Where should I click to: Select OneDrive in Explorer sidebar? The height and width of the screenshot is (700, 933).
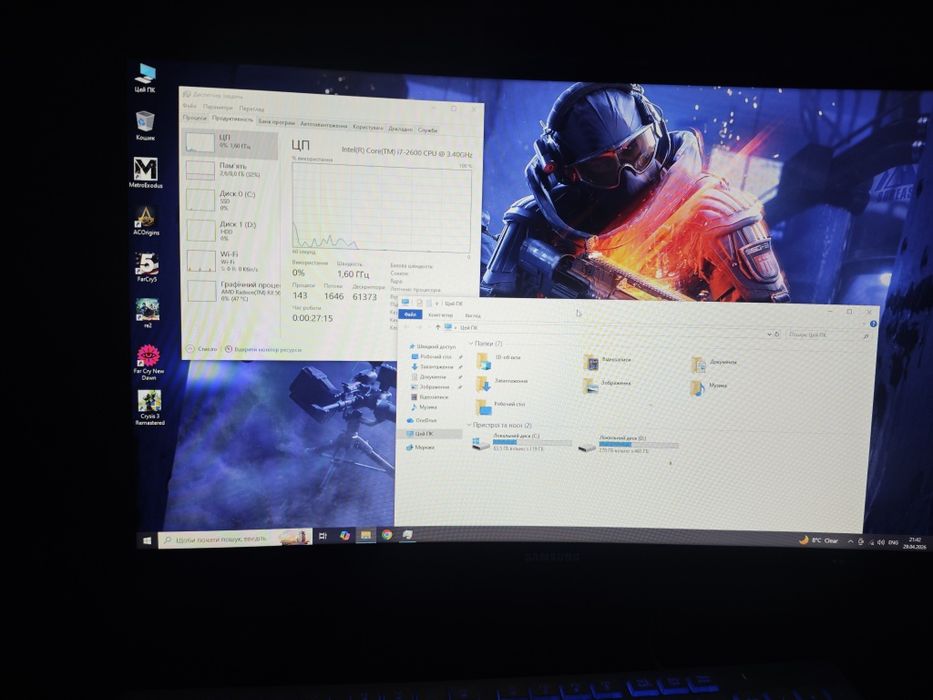click(x=421, y=420)
